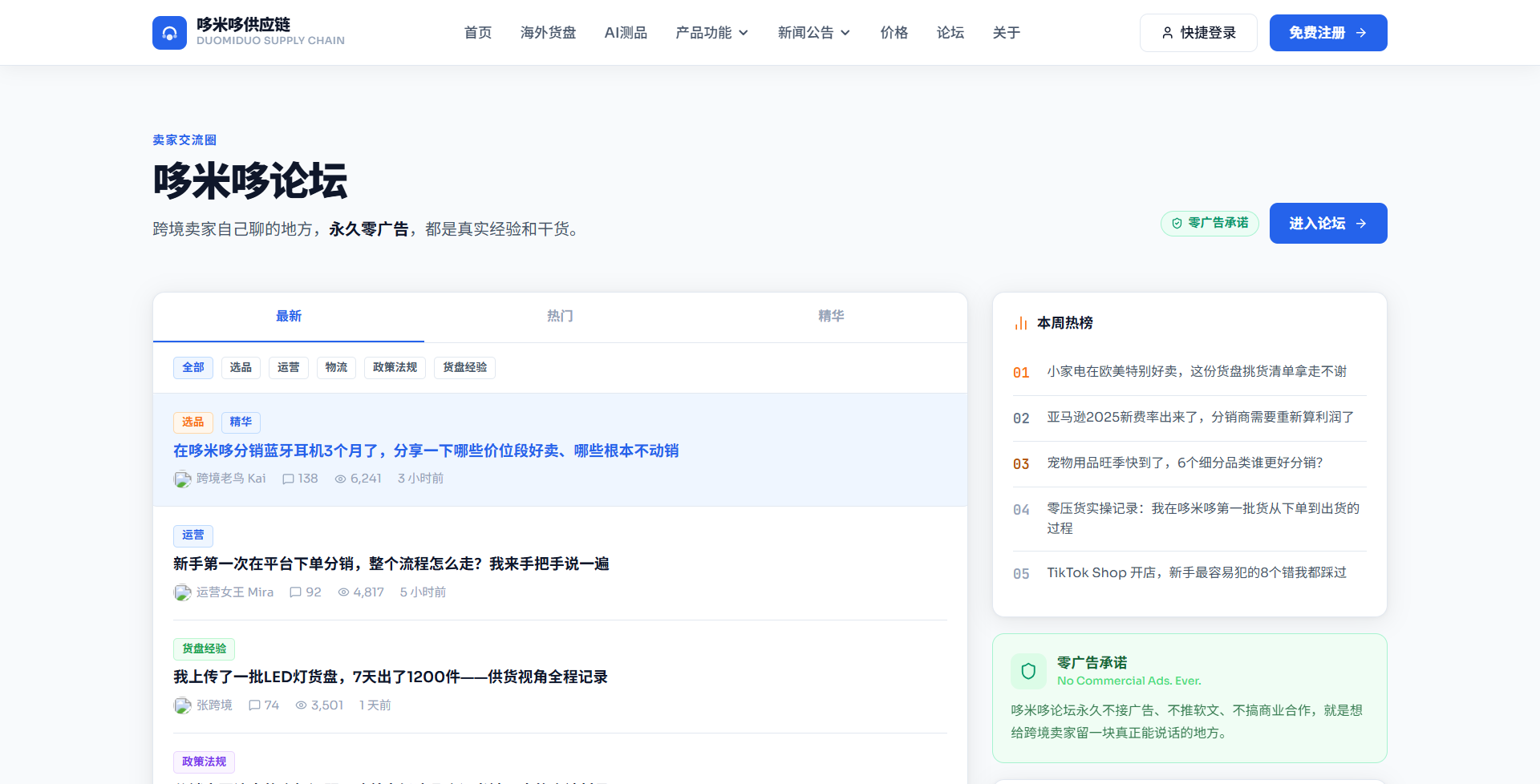Screen dimensions: 1540x784
Task: Click the 货盘经验 tag on the LED灯 post
Action: tap(204, 649)
